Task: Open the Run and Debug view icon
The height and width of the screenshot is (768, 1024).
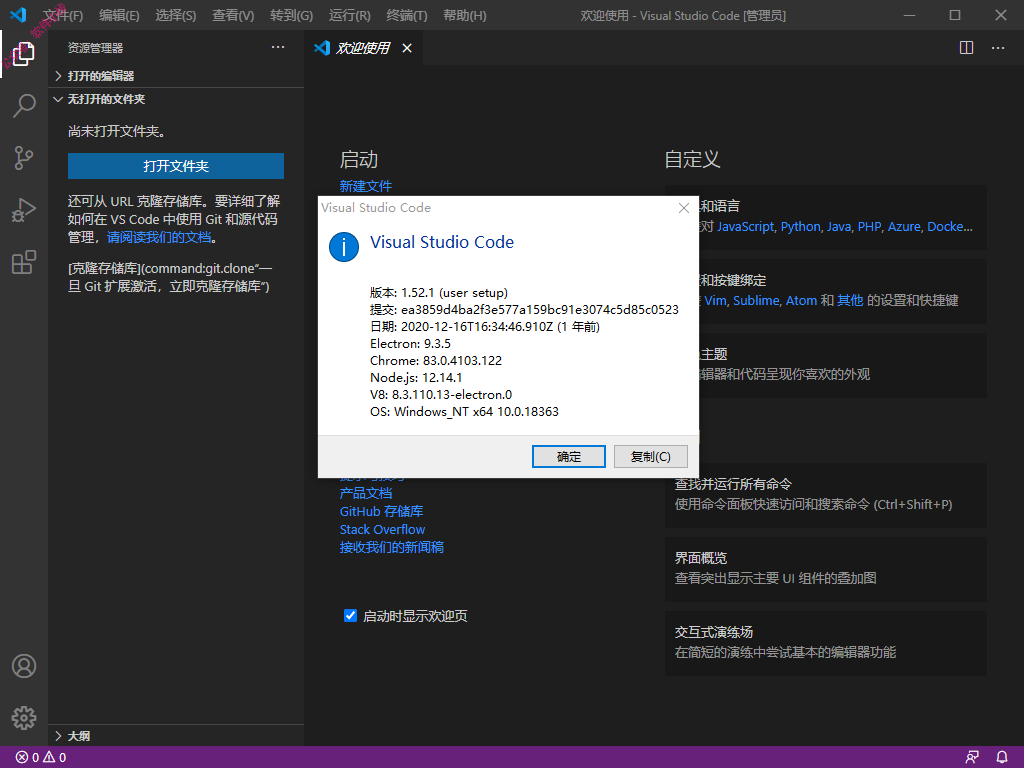Action: [24, 210]
